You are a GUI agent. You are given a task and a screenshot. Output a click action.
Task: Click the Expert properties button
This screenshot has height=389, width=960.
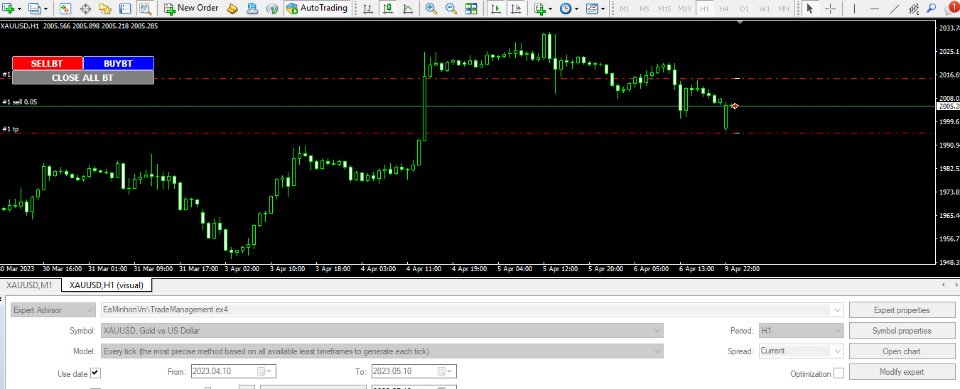(901, 311)
